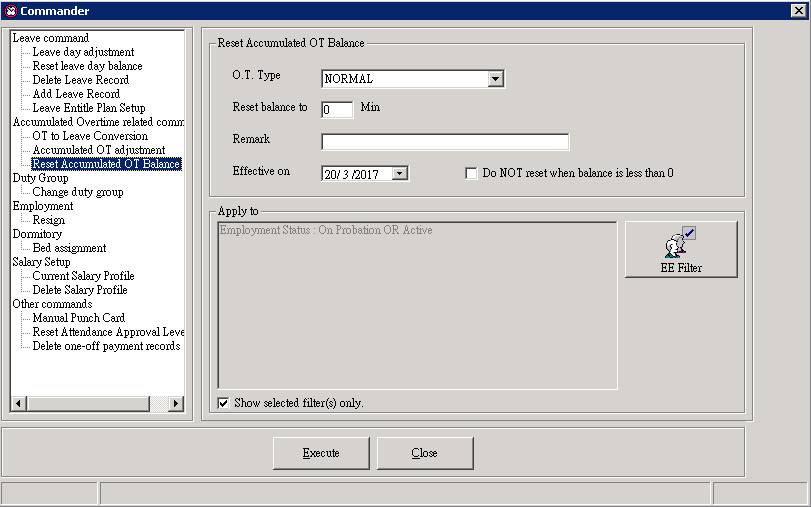Open the Resign command
The width and height of the screenshot is (811, 507).
48,220
